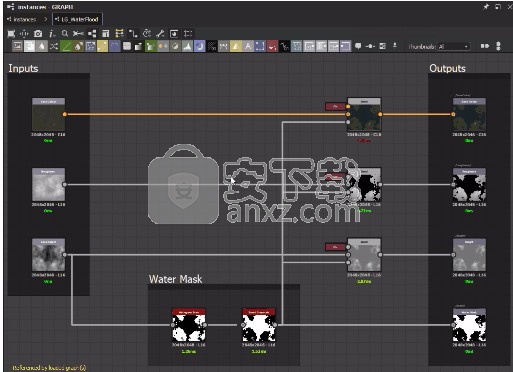Image resolution: width=513 pixels, height=372 pixels.
Task: Click the dark cube node icon
Action: tap(127, 46)
